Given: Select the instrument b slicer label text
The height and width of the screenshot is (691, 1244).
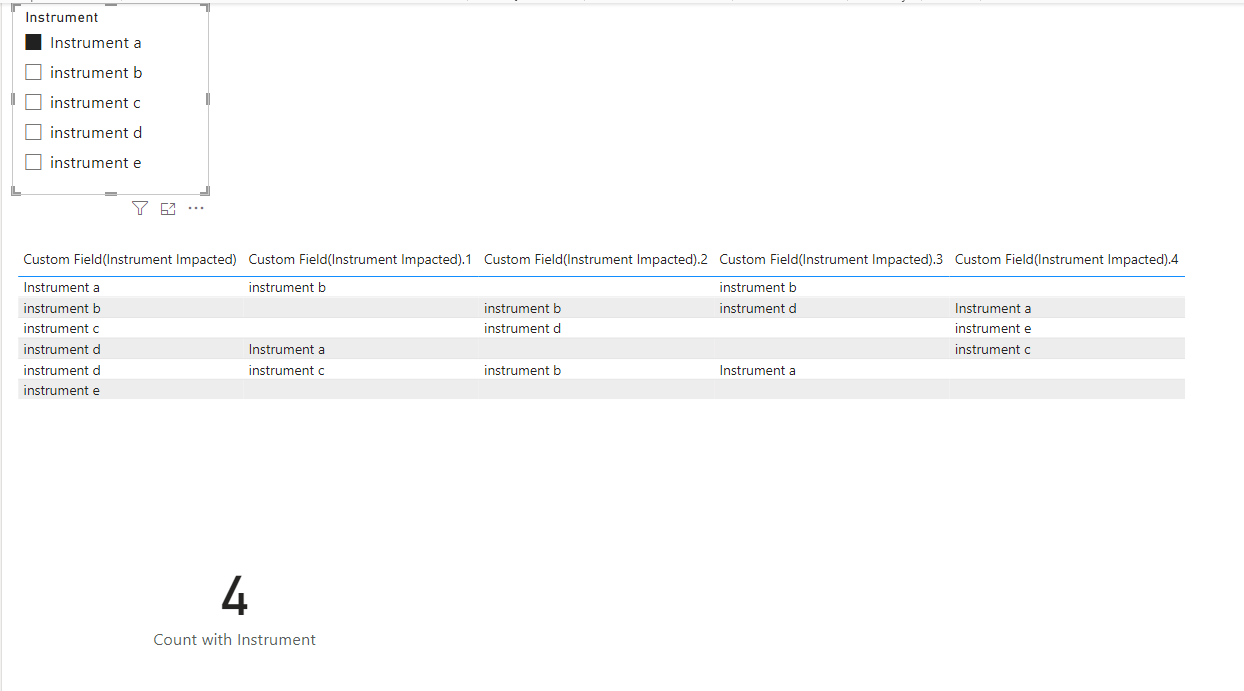Looking at the screenshot, I should [96, 72].
